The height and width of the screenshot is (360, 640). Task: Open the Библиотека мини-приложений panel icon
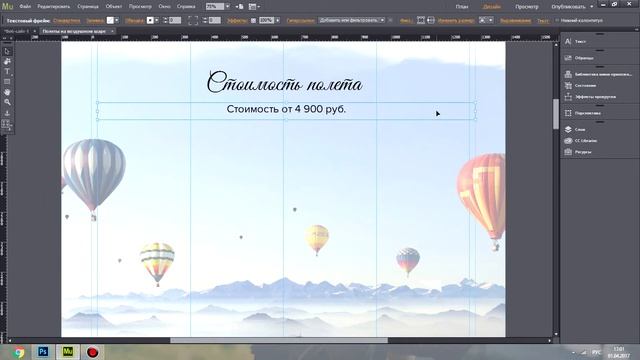tap(568, 74)
